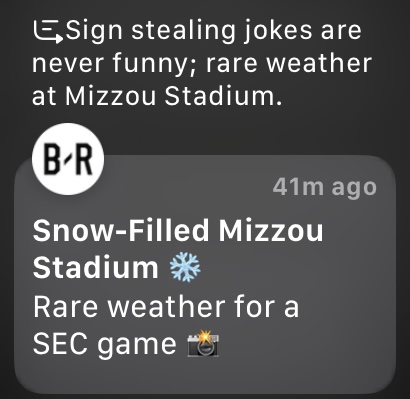The width and height of the screenshot is (410, 399).
Task: Open the Bleacher Report B/R app icon
Action: [x=68, y=159]
